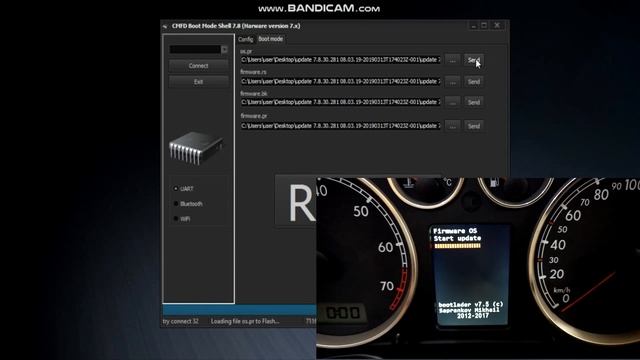This screenshot has width=640, height=360.
Task: Browse for firmware.bk file with ellipsis button
Action: click(x=452, y=102)
